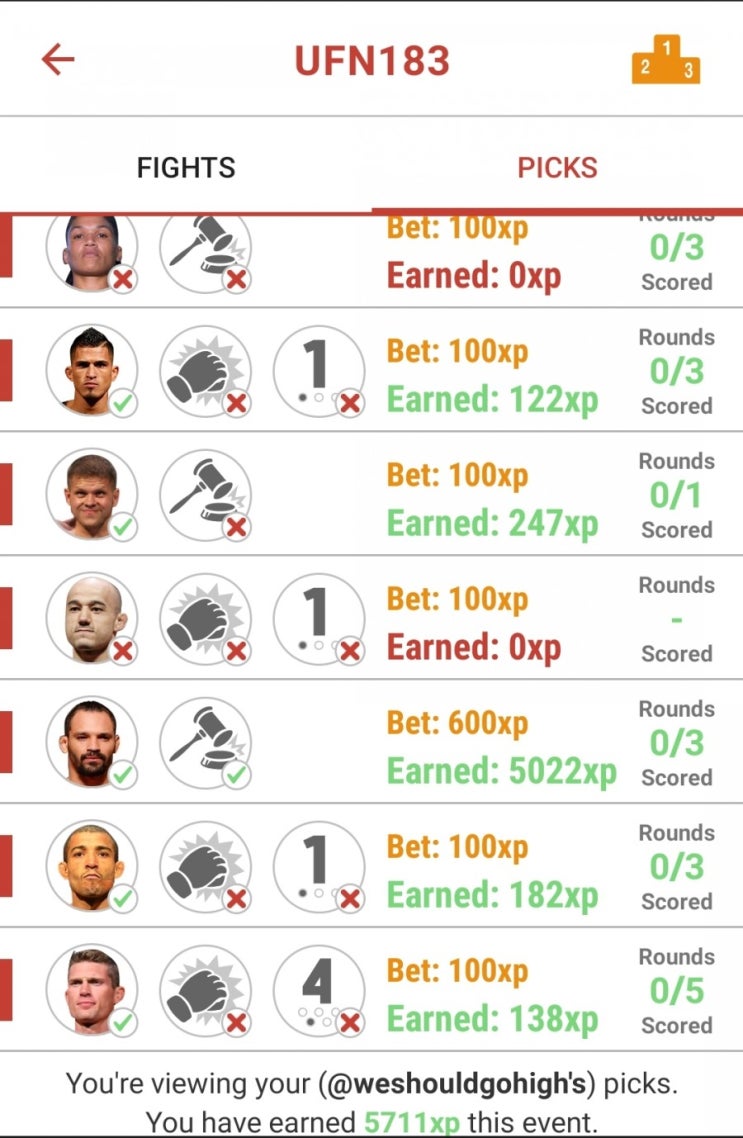Select the PICKS tab

[x=557, y=168]
